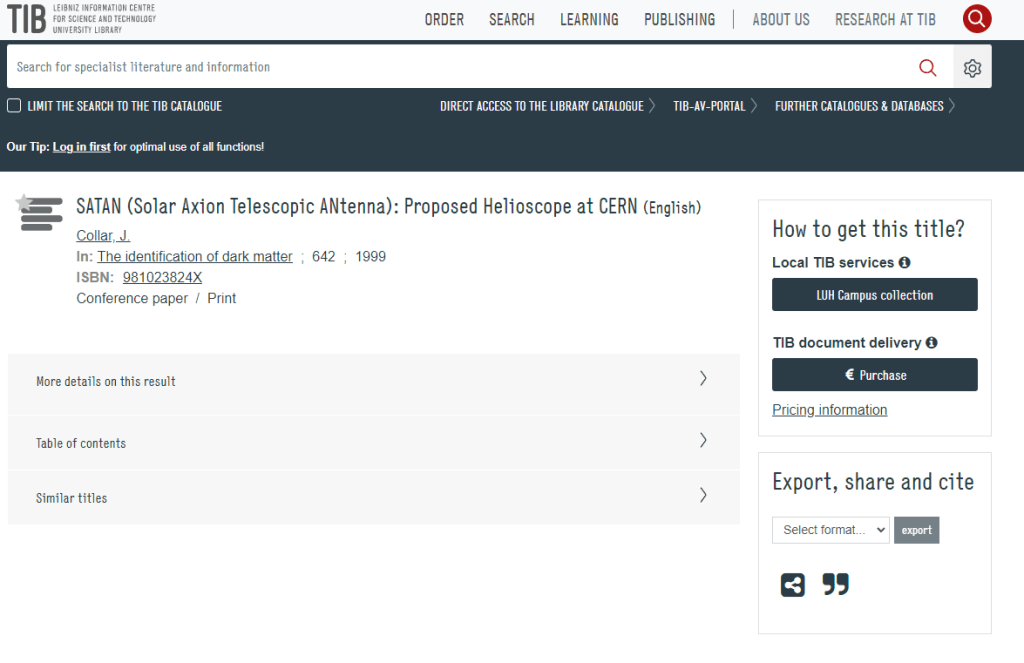The image size is (1024, 663).
Task: Click the red search icon in header
Action: point(976,19)
